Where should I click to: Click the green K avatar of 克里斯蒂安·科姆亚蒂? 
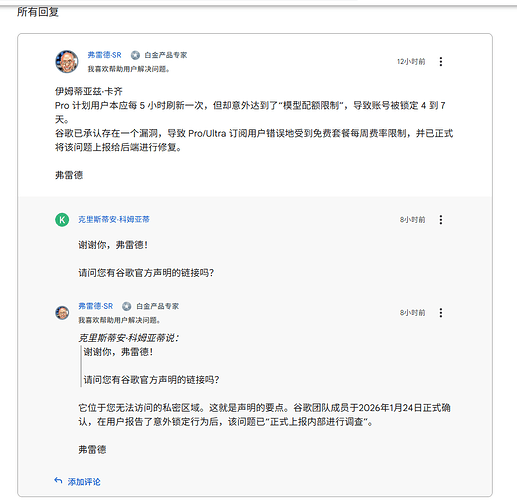(x=62, y=220)
